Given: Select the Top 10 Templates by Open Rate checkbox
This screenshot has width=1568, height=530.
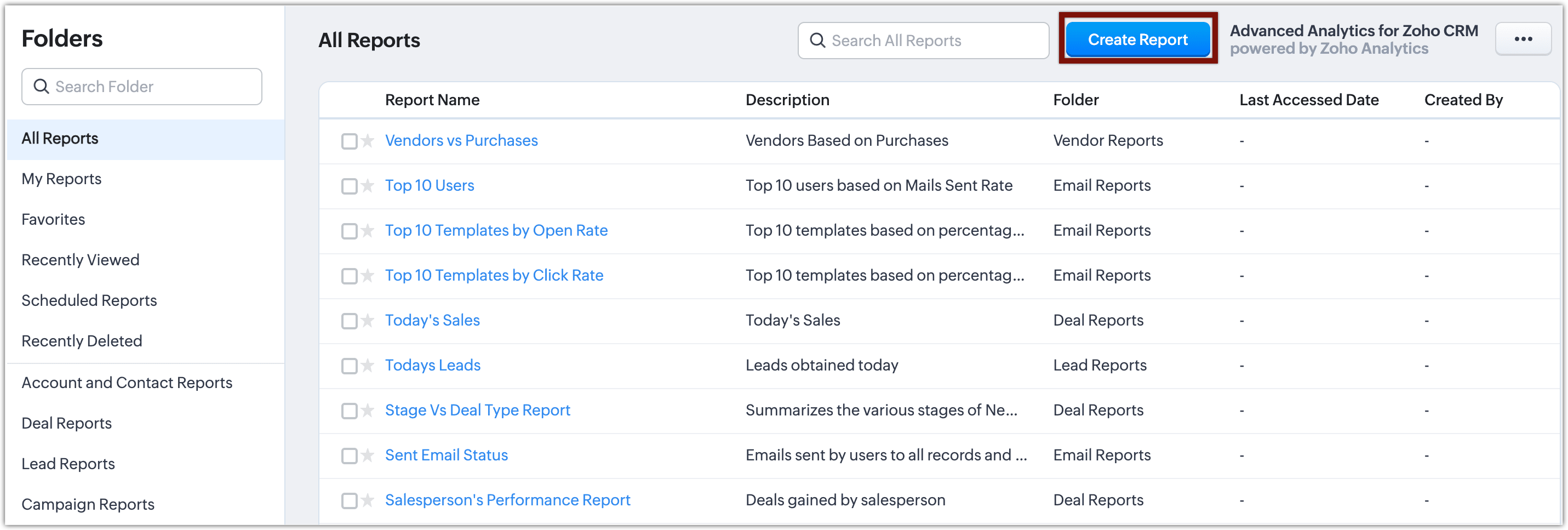Looking at the screenshot, I should (349, 231).
